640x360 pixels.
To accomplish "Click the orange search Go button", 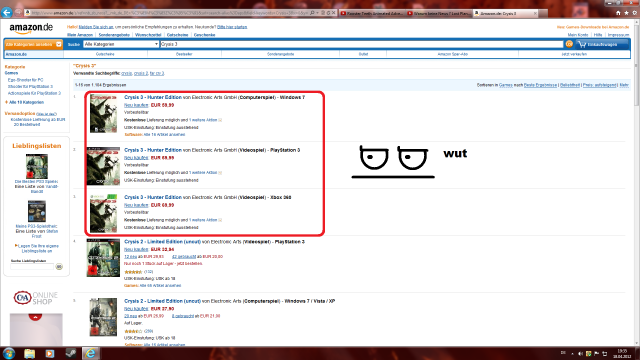I will coord(569,44).
